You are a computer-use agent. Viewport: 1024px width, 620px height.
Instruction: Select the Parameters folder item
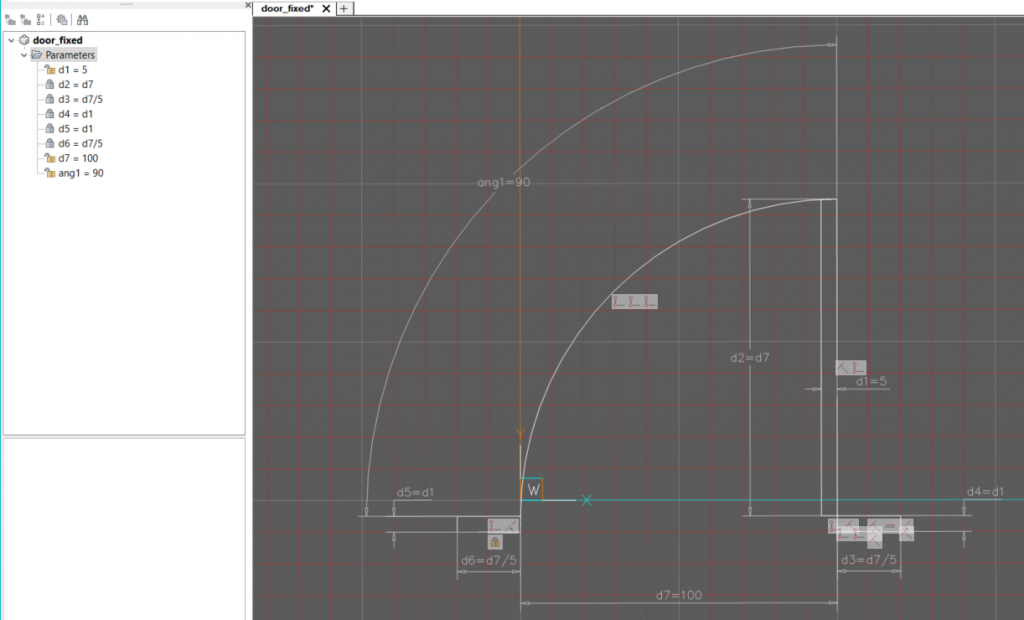tap(70, 55)
